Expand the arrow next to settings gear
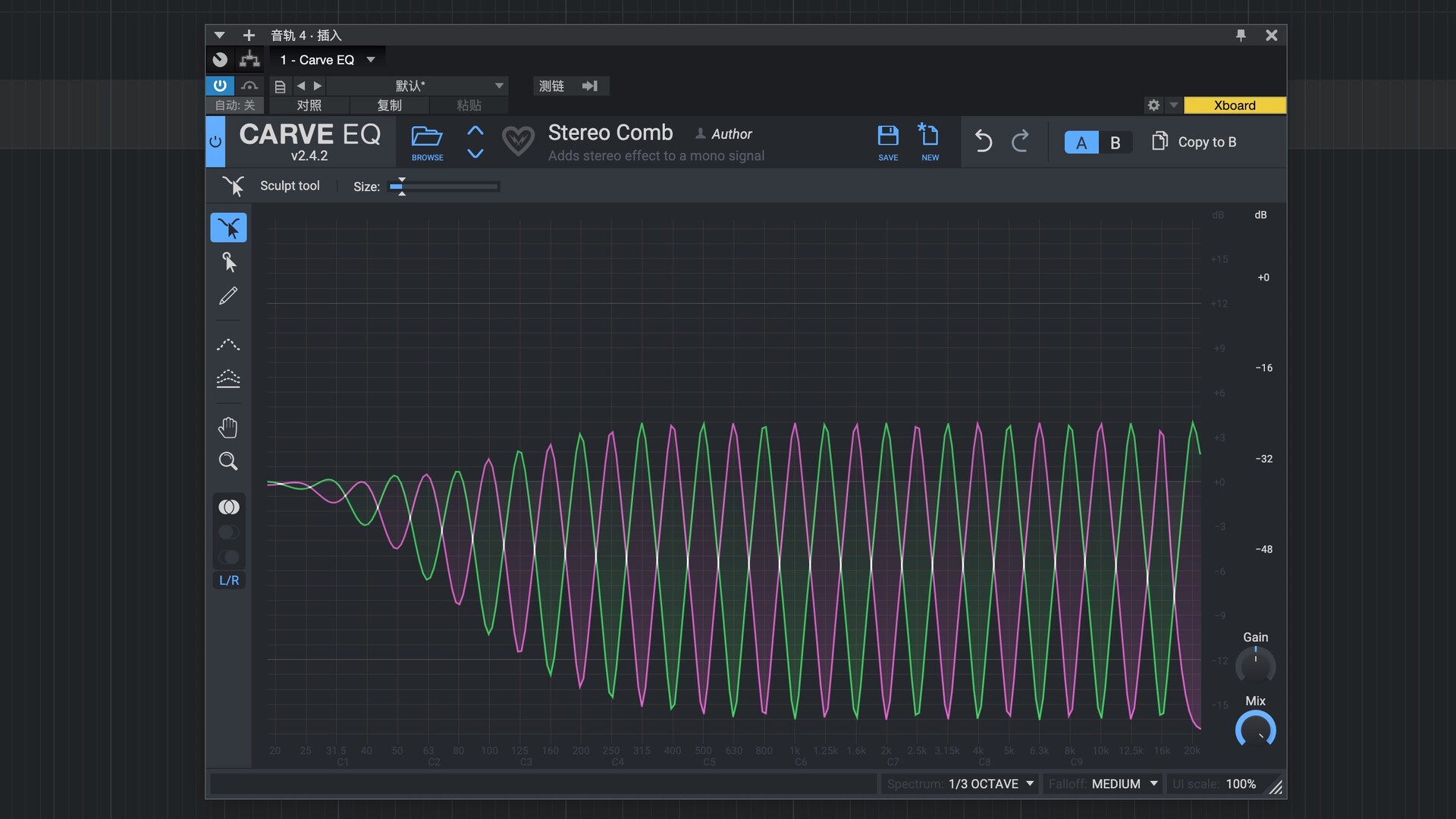Viewport: 1456px width, 819px height. [x=1173, y=105]
